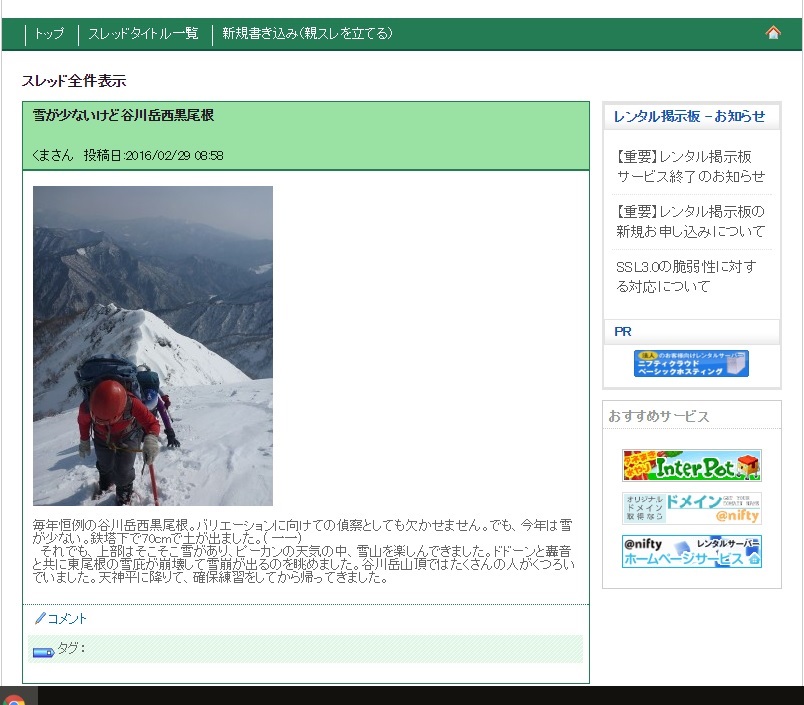This screenshot has height=705, width=804.
Task: Click the pencil icon beside コメント
Action: [x=40, y=618]
